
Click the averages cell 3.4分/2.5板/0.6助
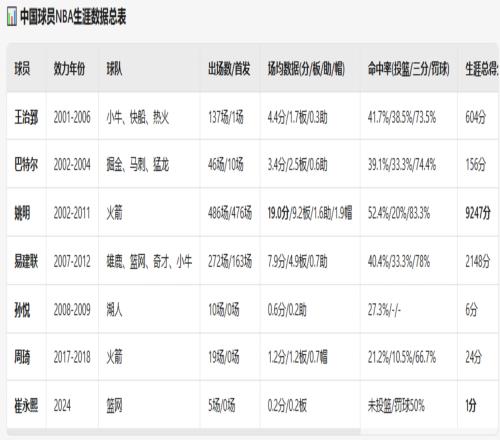298,165
